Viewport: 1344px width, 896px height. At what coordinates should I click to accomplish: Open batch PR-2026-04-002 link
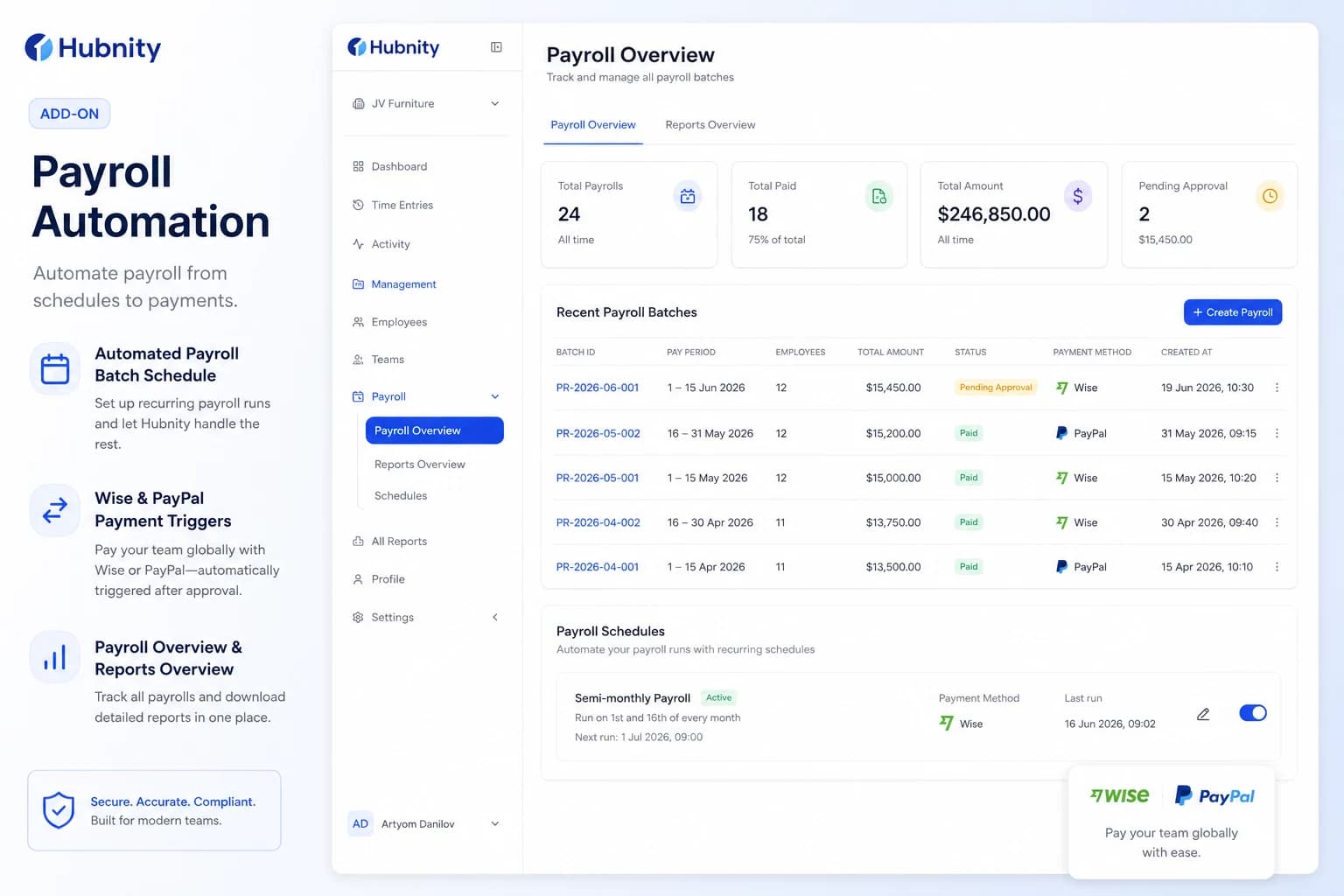coord(598,522)
